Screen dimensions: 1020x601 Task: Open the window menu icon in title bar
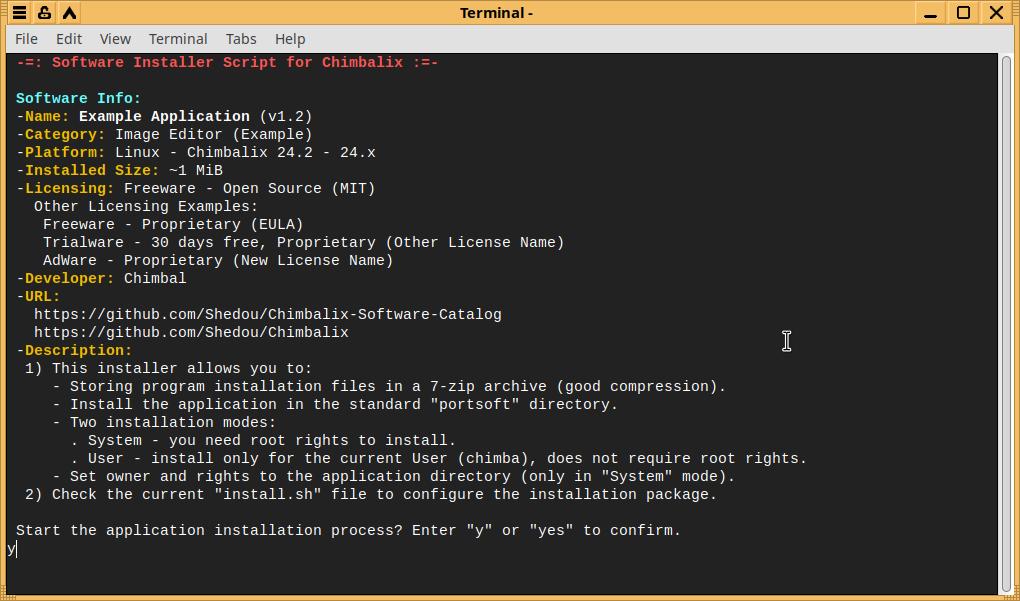point(19,13)
